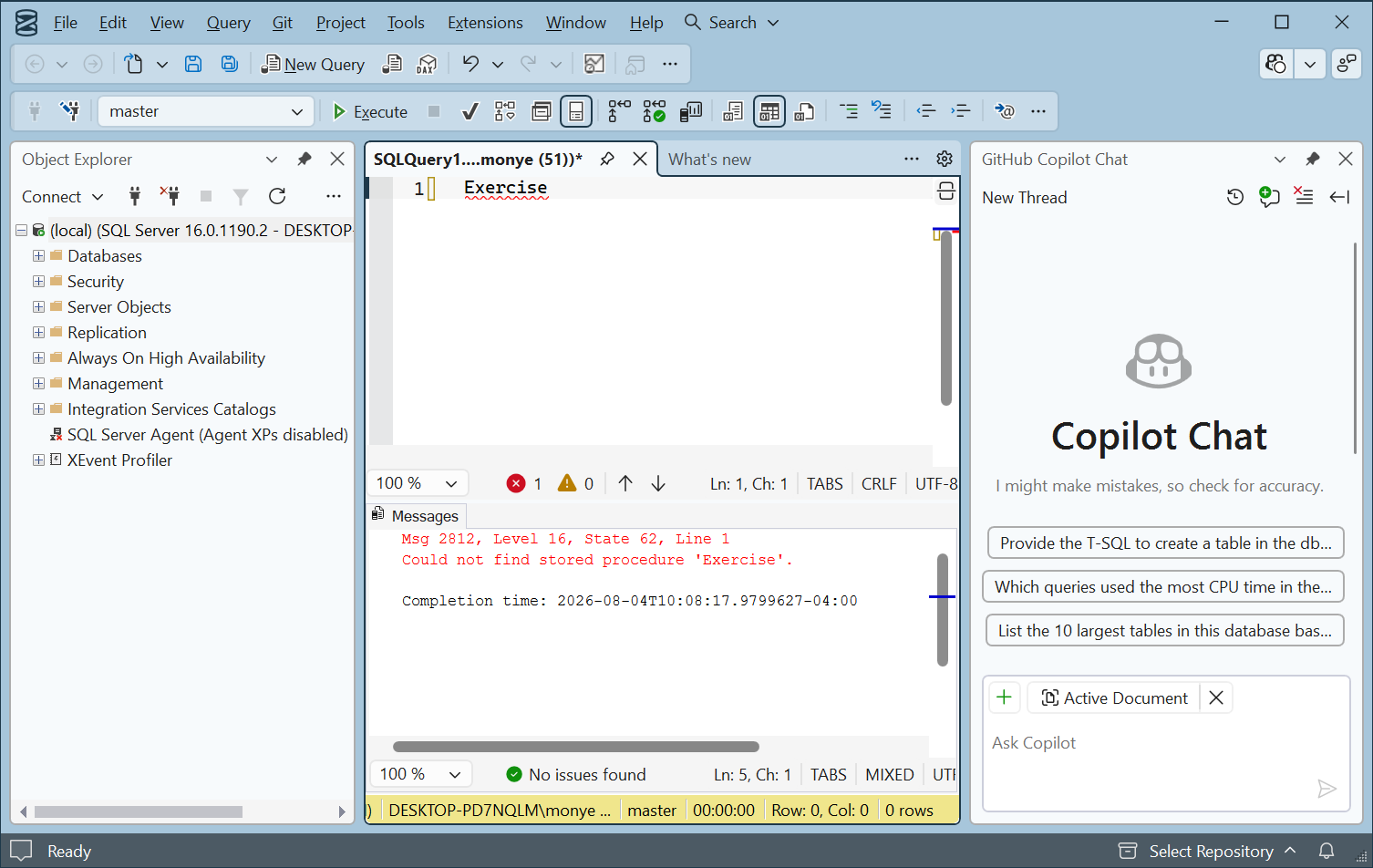Image resolution: width=1373 pixels, height=868 pixels.
Task: Switch to the What's new tab
Action: [709, 160]
